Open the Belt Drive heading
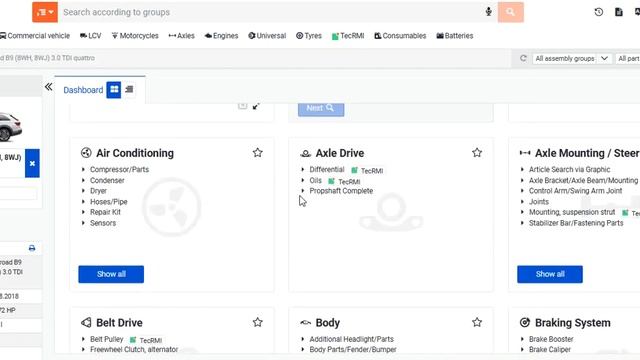640x360 pixels. click(119, 323)
